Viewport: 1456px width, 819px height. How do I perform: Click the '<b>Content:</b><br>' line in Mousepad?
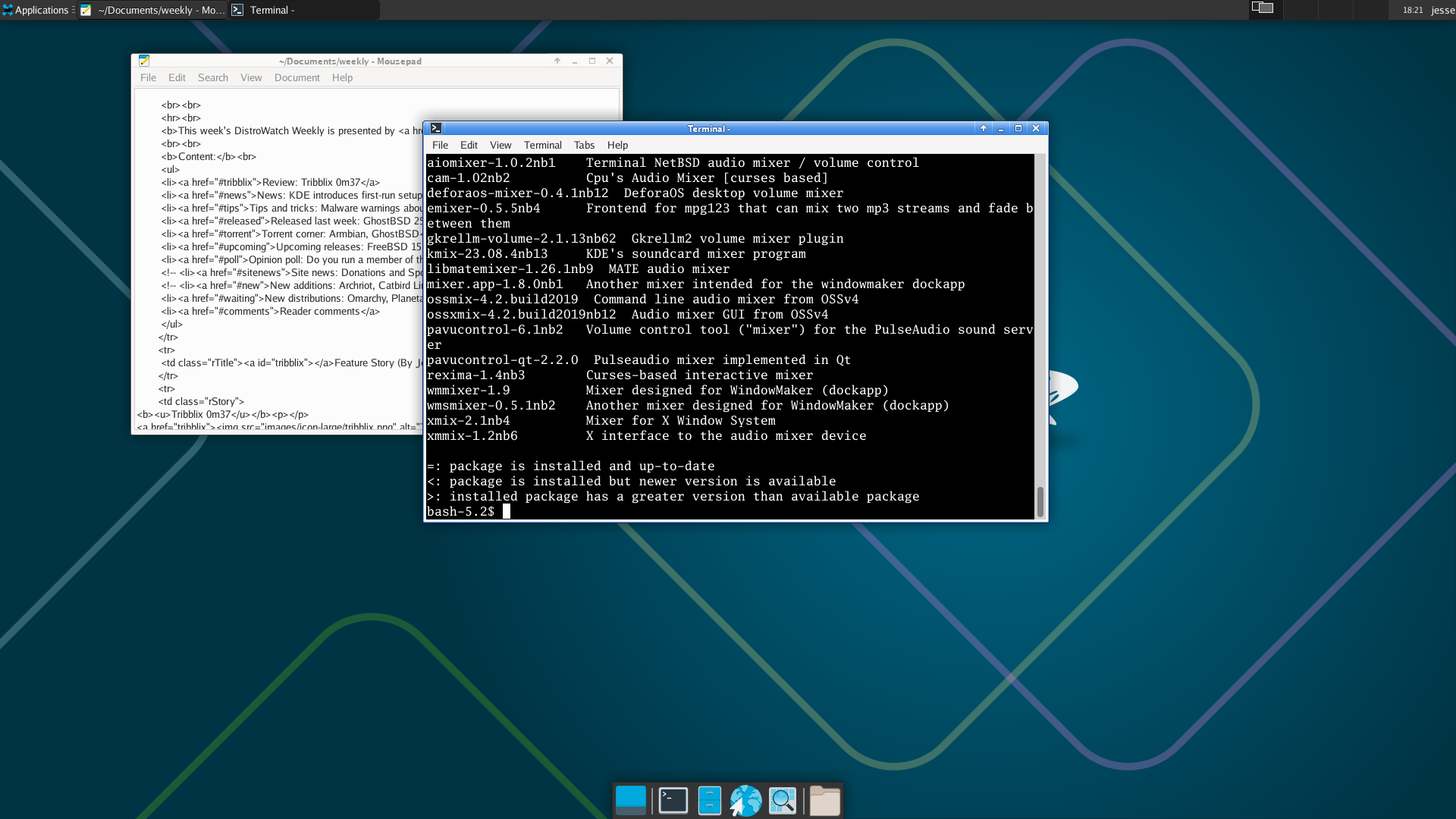[209, 156]
